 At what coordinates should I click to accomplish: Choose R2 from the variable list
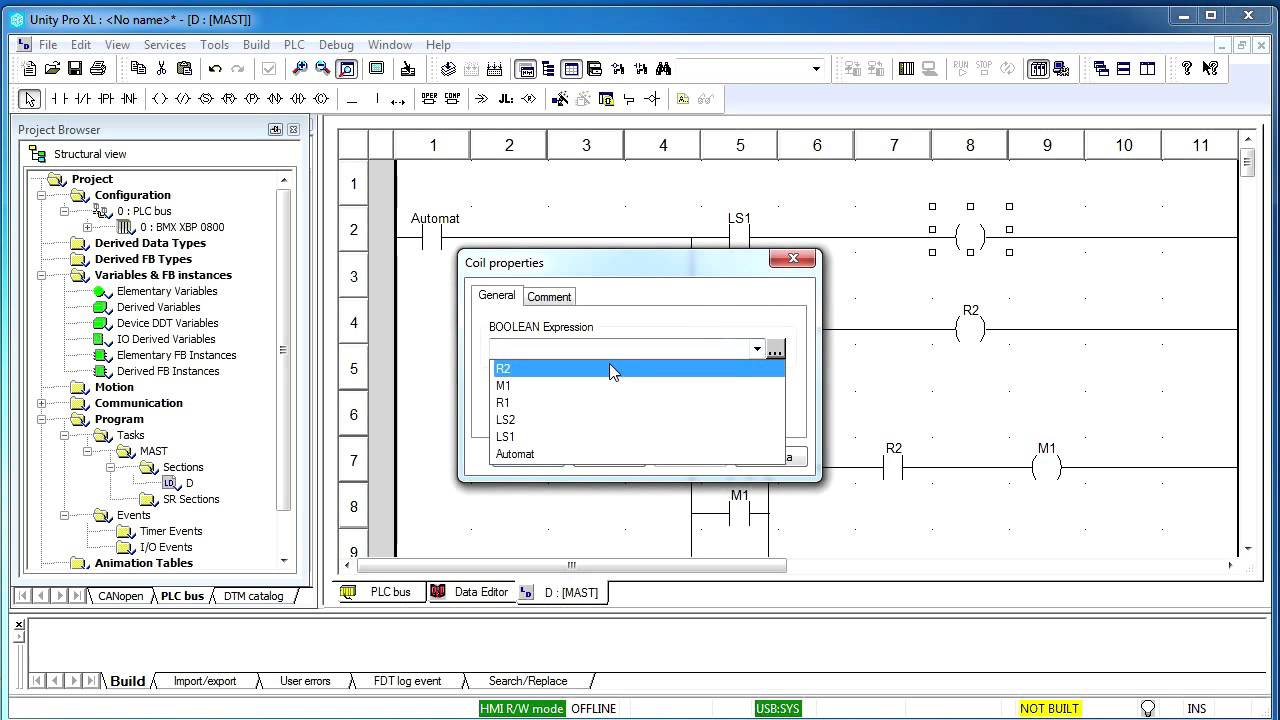pos(638,369)
